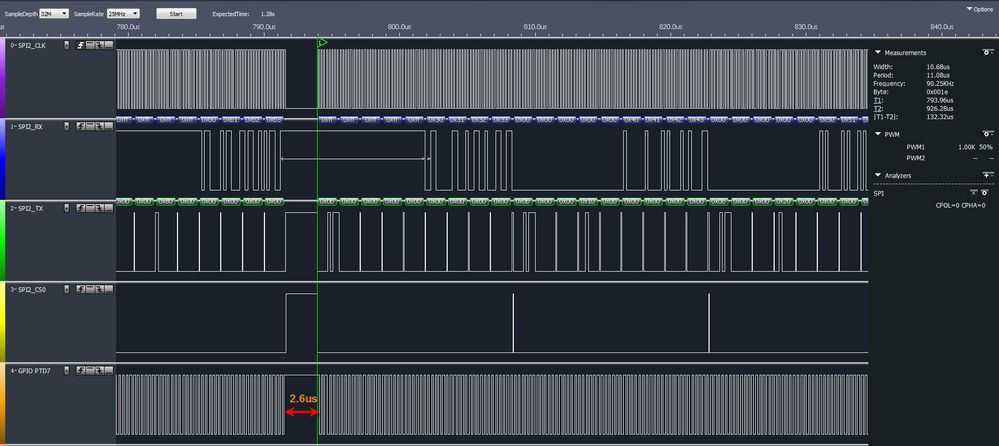Viewport: 999px width, 446px height.
Task: Collapse the Analyzers section
Action: coord(878,175)
